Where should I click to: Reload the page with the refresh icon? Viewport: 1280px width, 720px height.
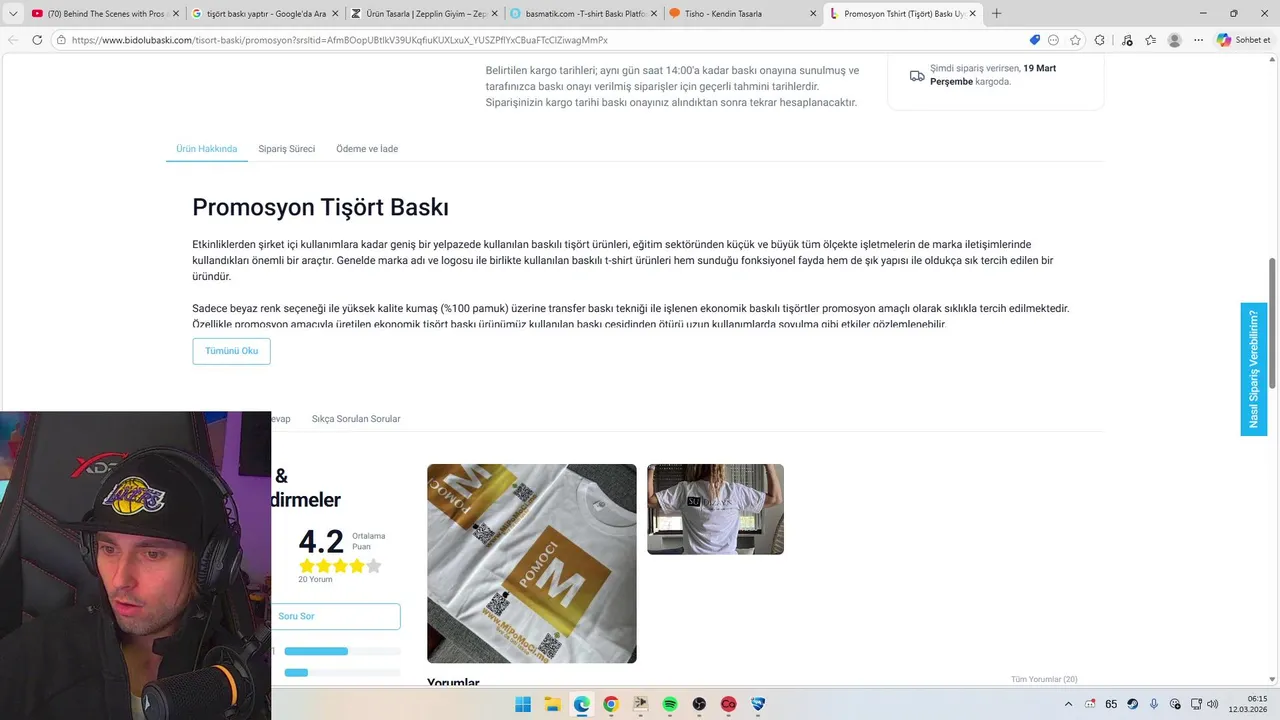[37, 40]
